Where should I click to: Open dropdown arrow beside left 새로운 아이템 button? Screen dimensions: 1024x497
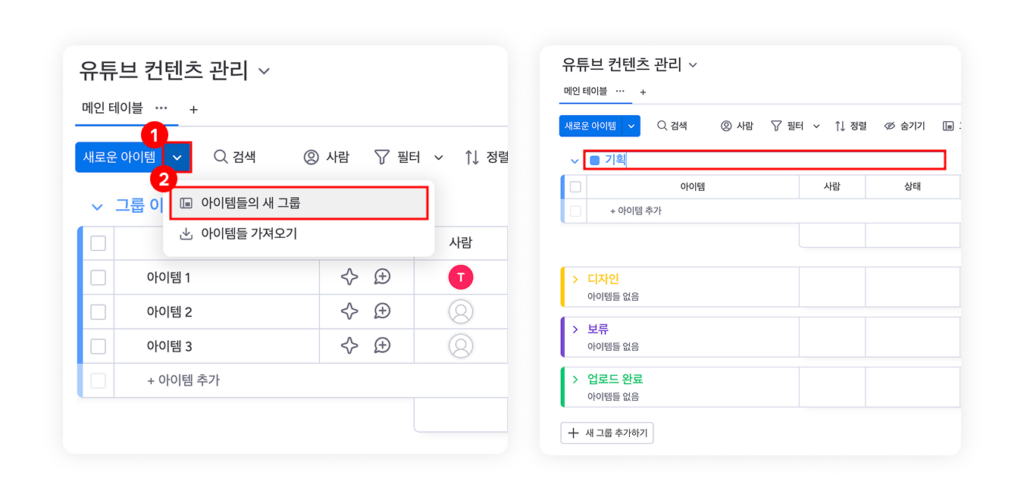point(177,157)
